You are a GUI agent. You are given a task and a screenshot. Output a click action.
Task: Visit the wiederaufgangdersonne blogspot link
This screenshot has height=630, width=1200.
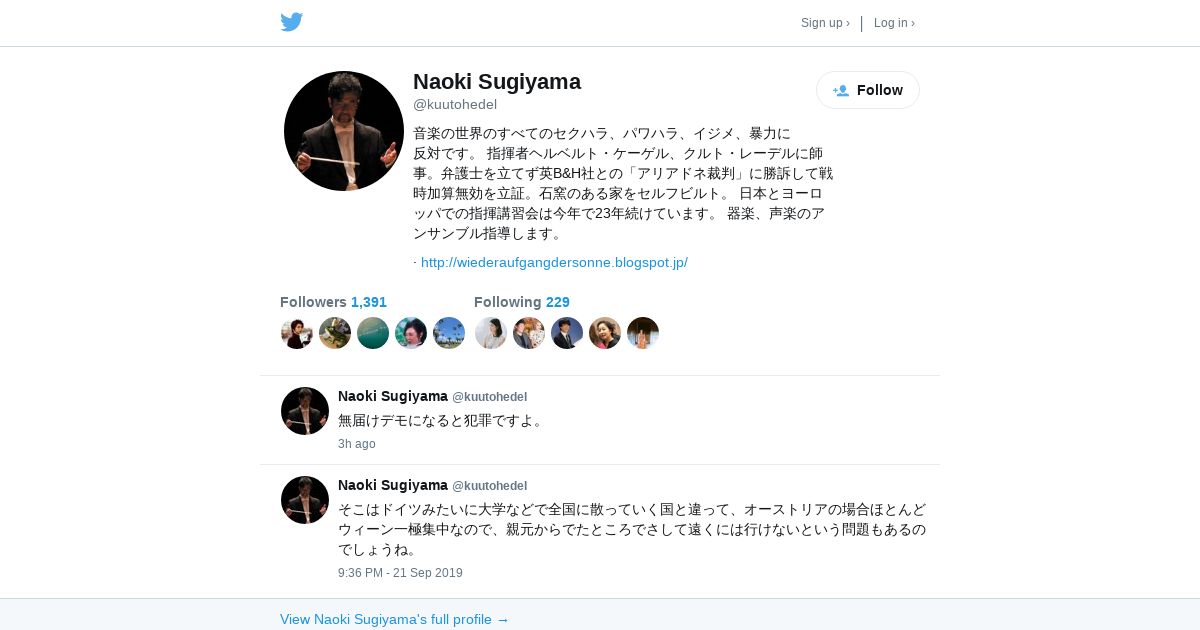click(x=554, y=263)
